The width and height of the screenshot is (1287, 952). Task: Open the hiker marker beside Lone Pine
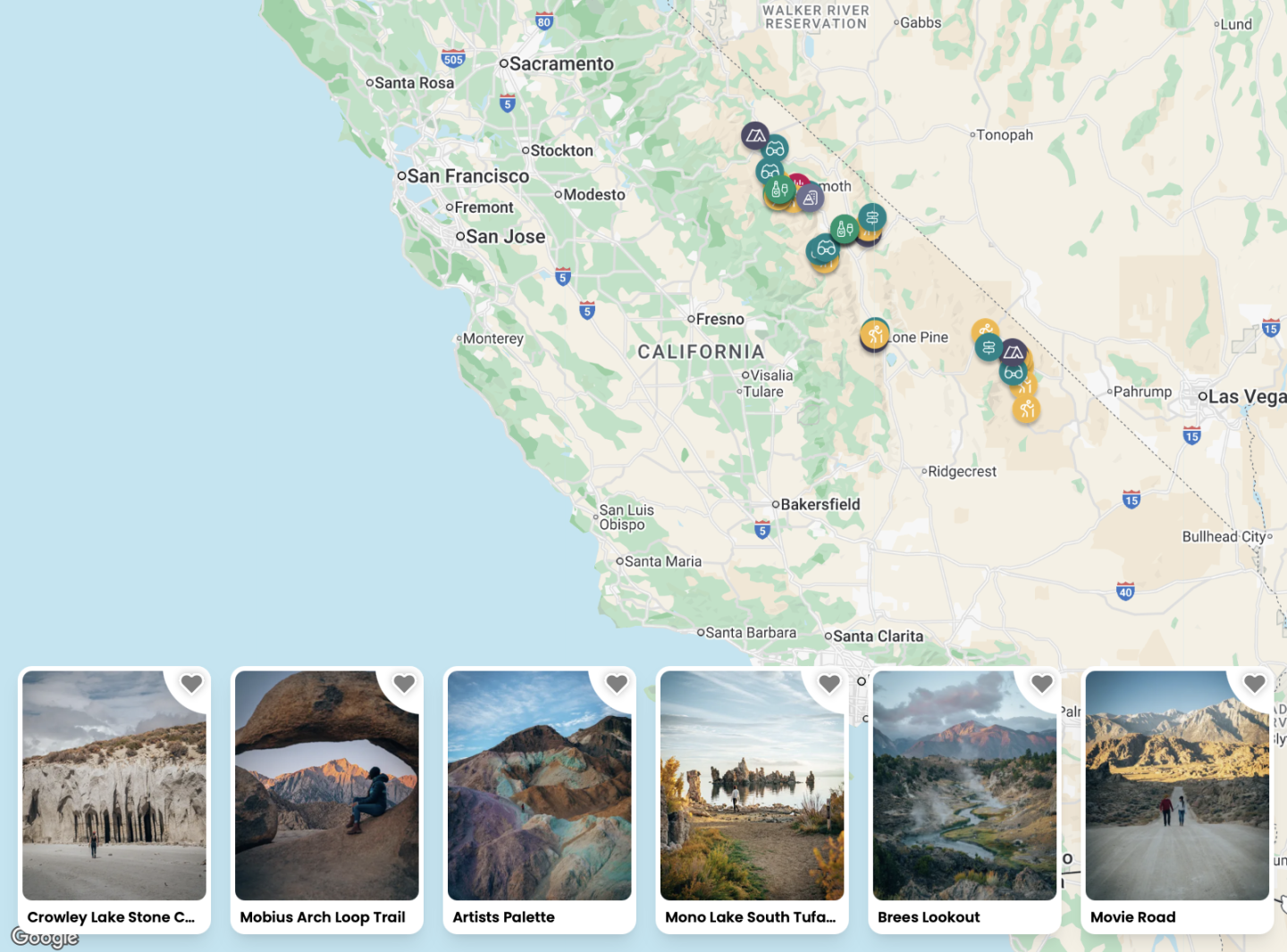coord(875,335)
